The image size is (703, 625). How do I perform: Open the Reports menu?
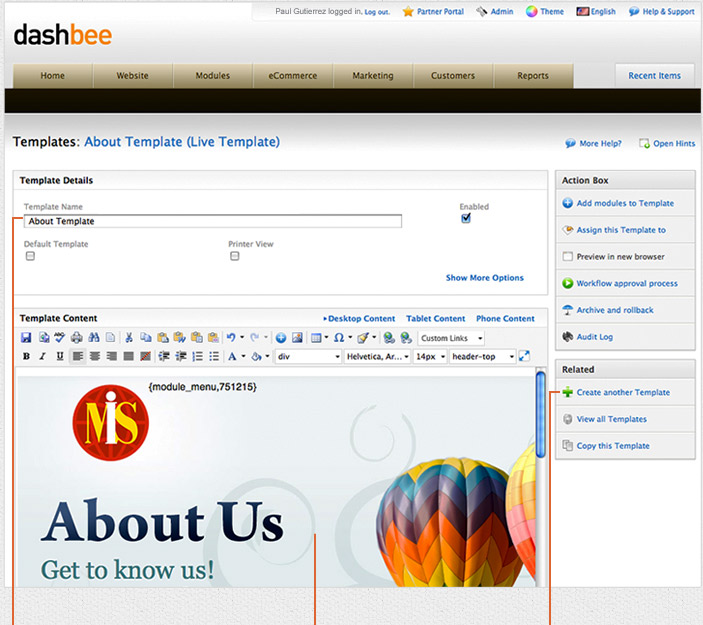pyautogui.click(x=533, y=76)
